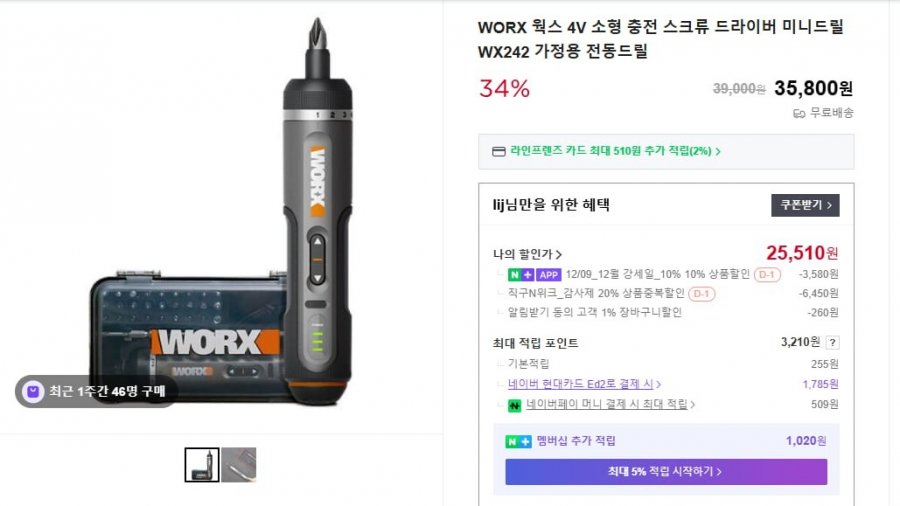Click the 최근 1주간 46명 구매 badge
The image size is (900, 506).
(x=96, y=391)
